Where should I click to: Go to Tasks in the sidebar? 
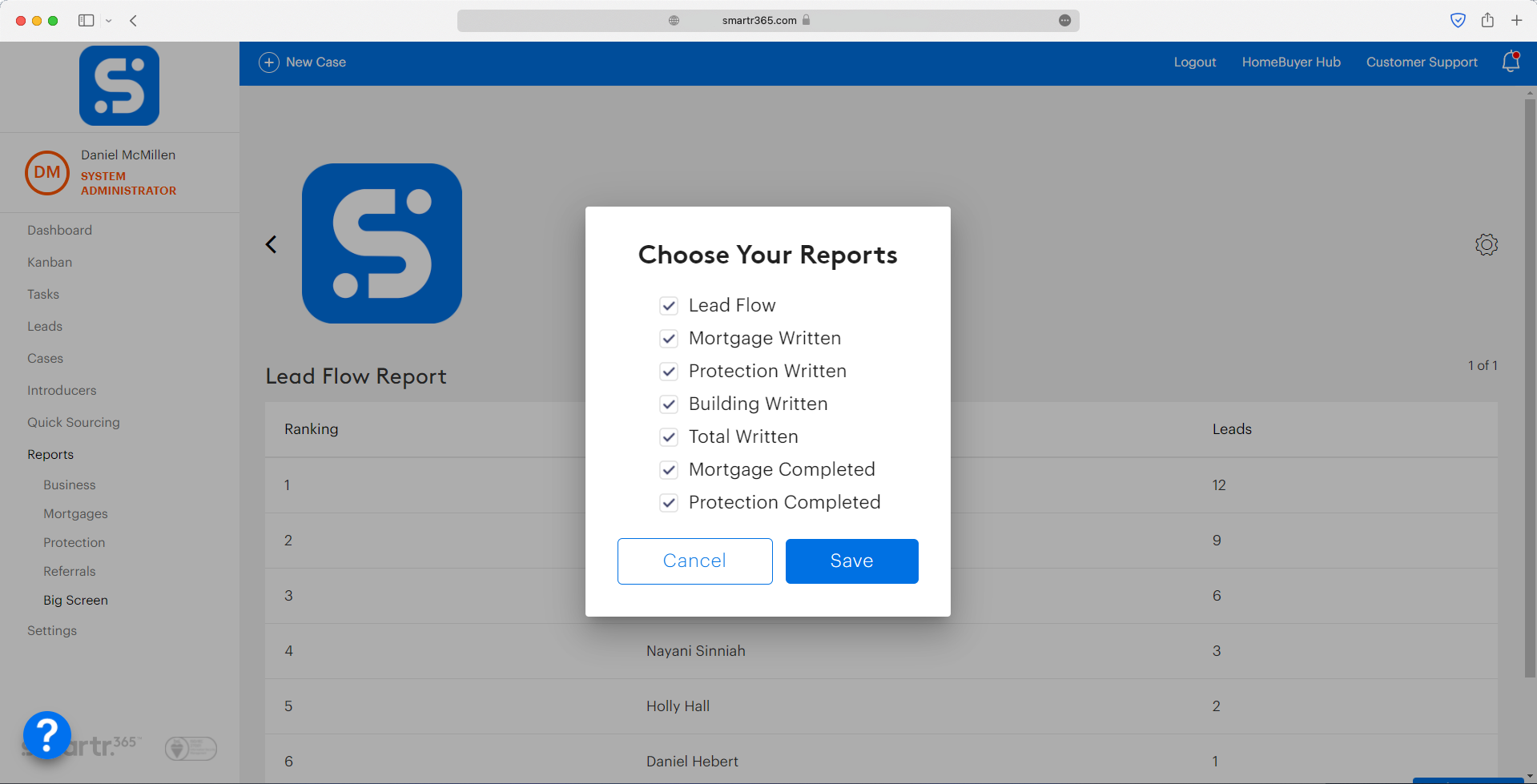click(x=43, y=294)
